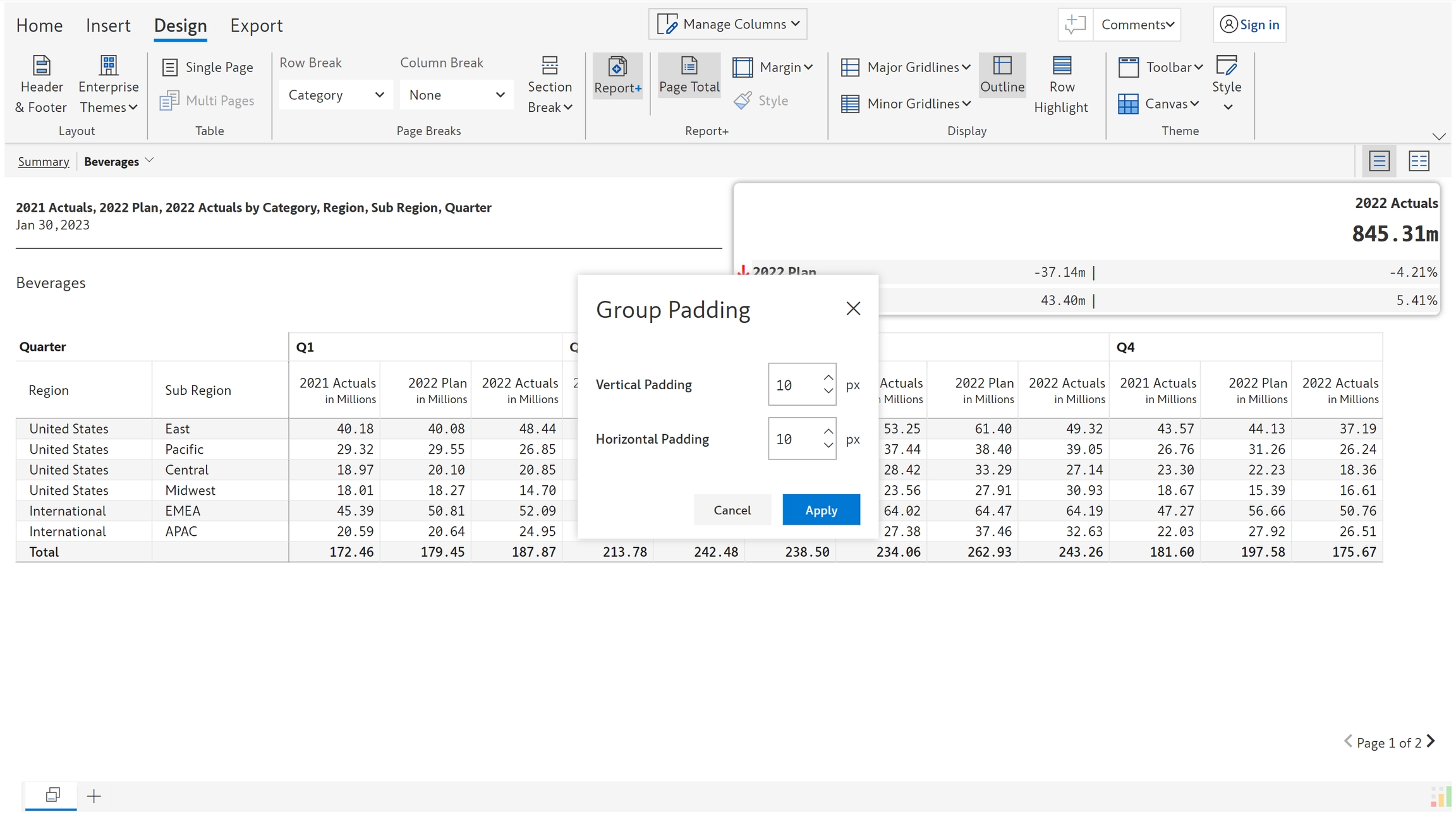Image resolution: width=1456 pixels, height=817 pixels.
Task: Click Apply in Group Padding dialog
Action: (820, 510)
